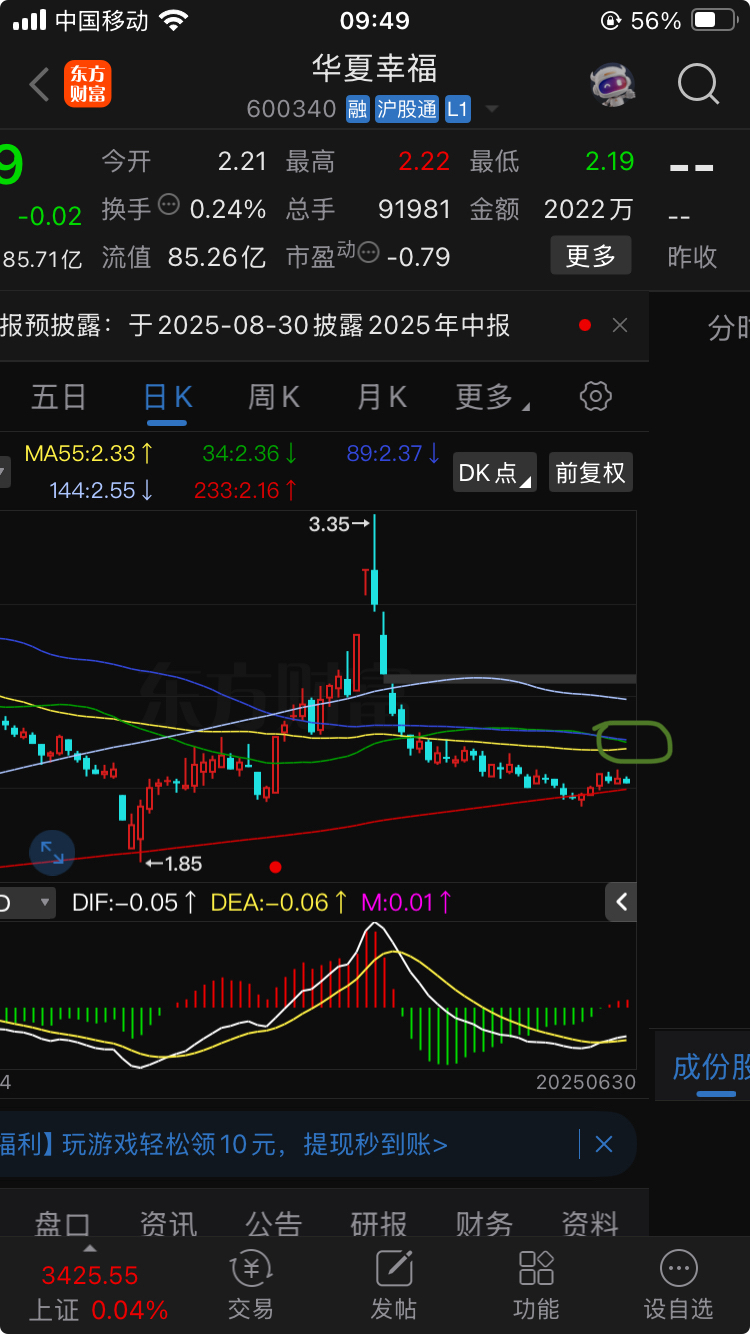Tap the 最高 2.22 value
750x1334 pixels.
(x=424, y=161)
